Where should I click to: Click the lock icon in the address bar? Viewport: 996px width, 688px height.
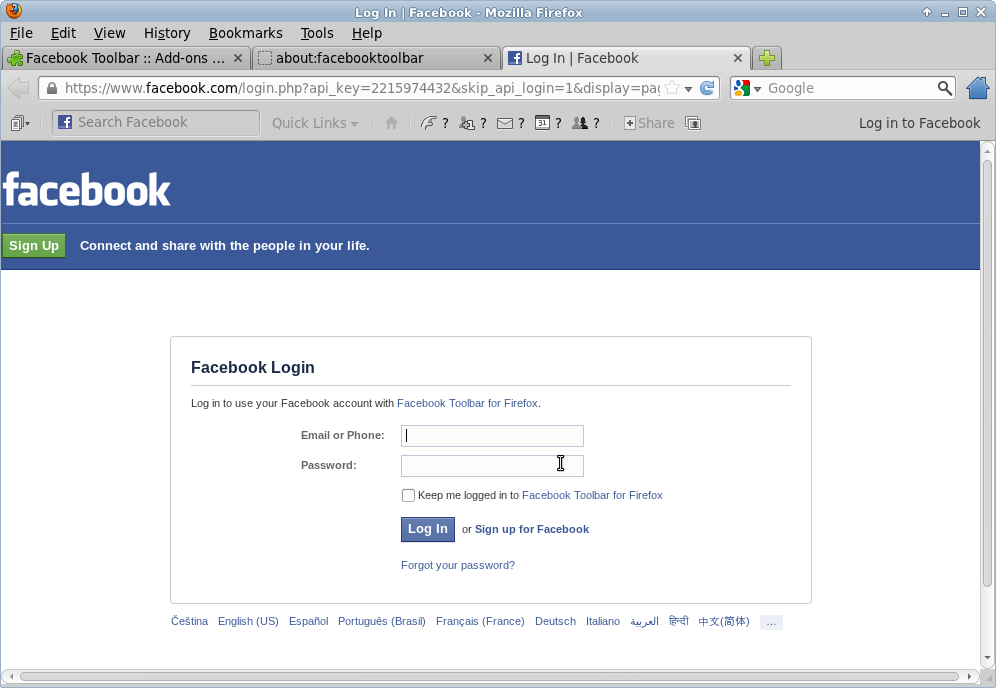point(51,88)
